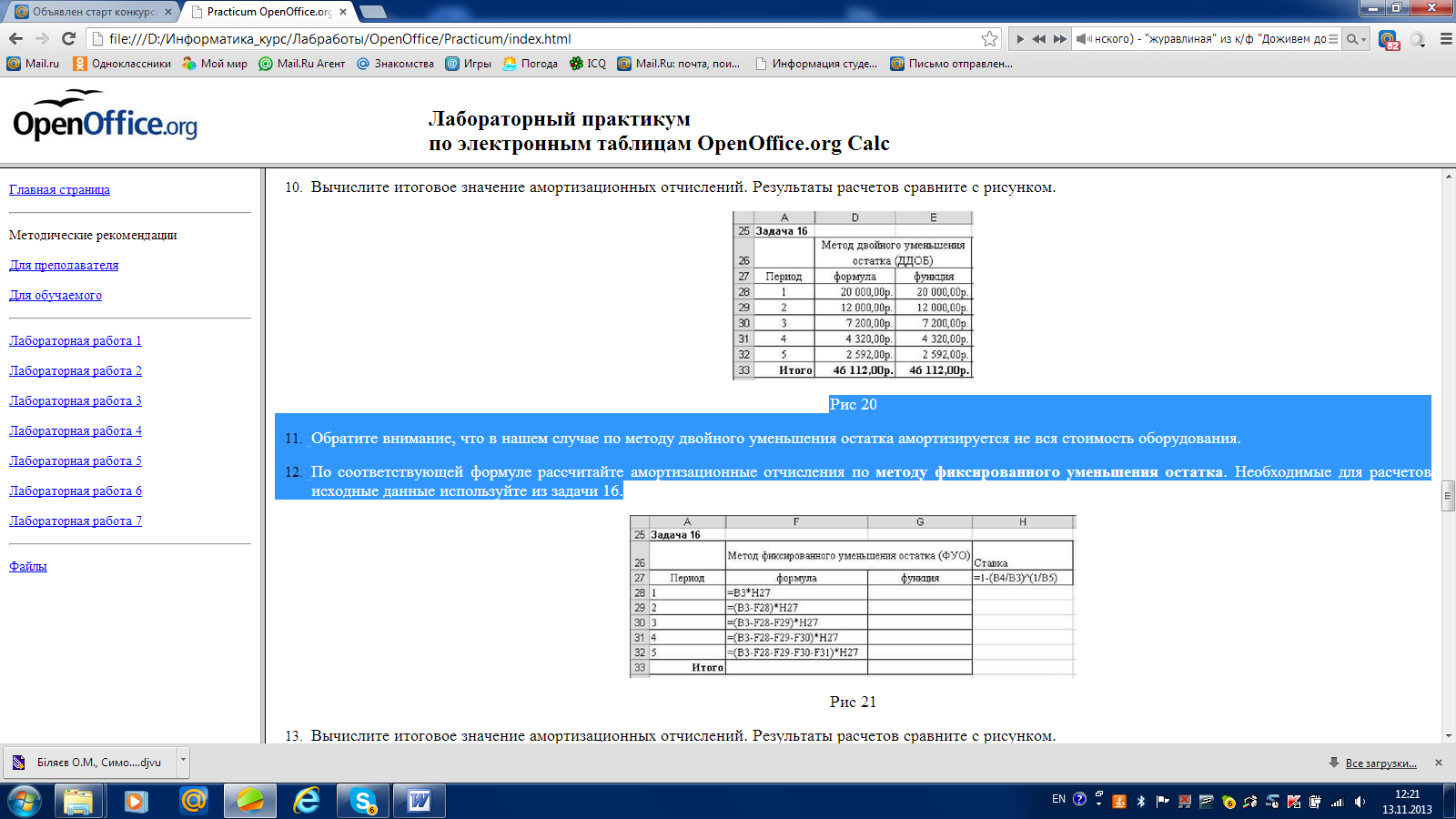Open Лабораторная работа 4
The height and width of the screenshot is (819, 1456).
click(x=76, y=430)
